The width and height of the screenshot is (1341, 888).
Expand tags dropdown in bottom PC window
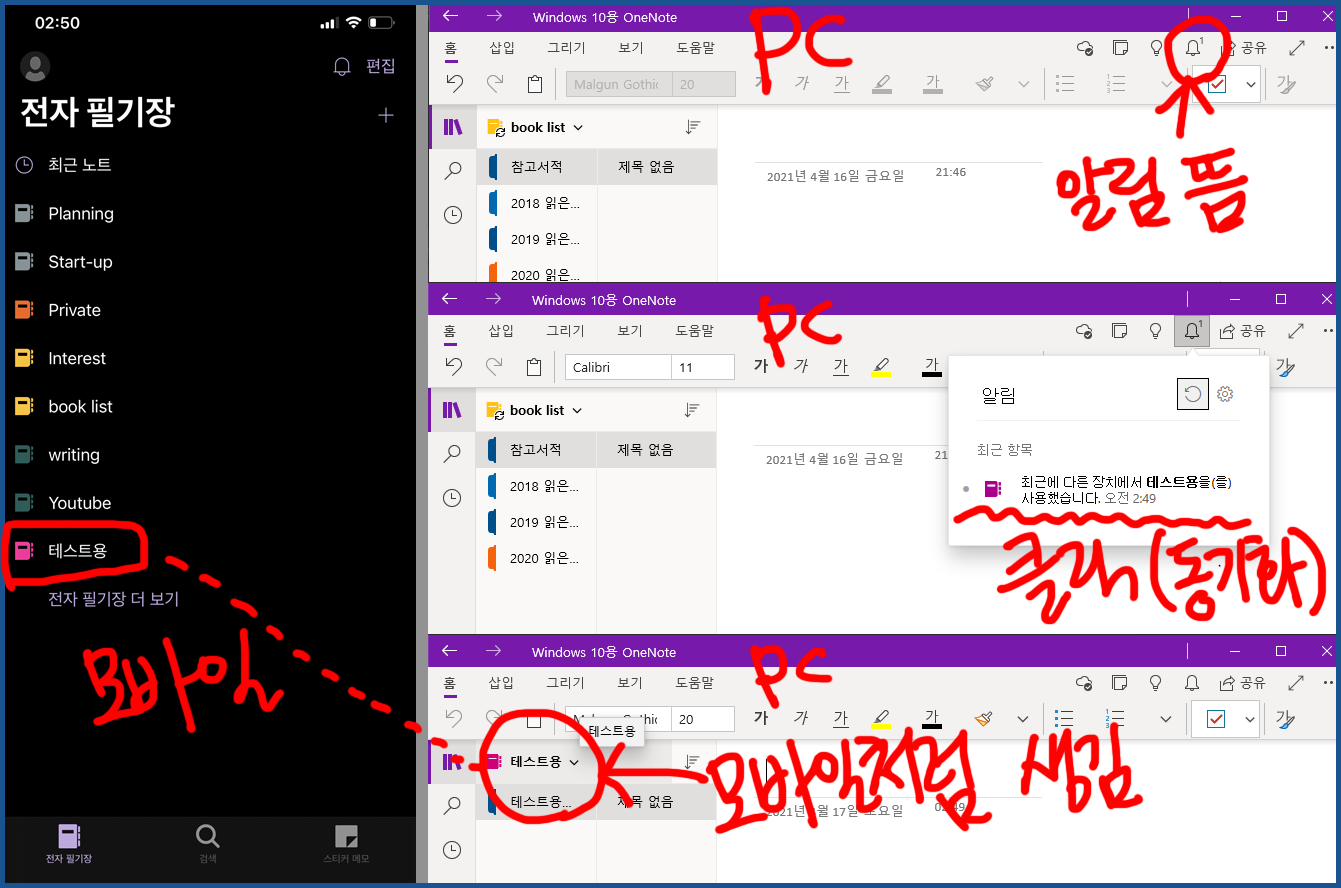pos(1250,719)
